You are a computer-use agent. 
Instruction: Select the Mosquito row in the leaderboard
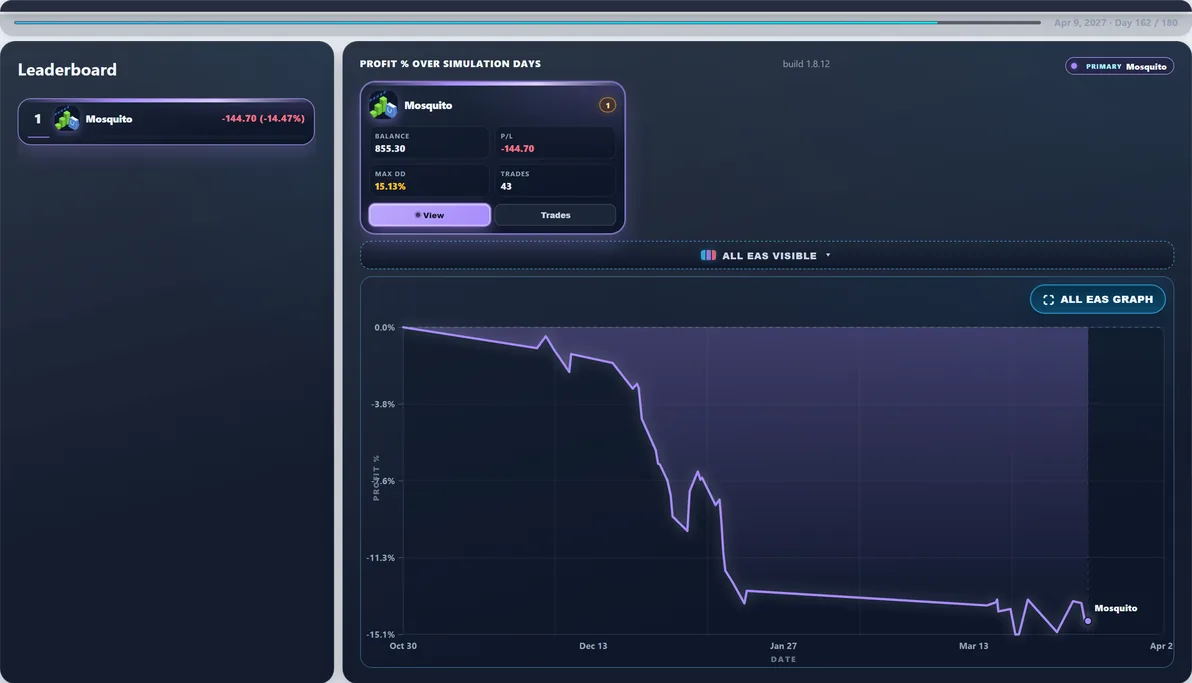click(166, 121)
